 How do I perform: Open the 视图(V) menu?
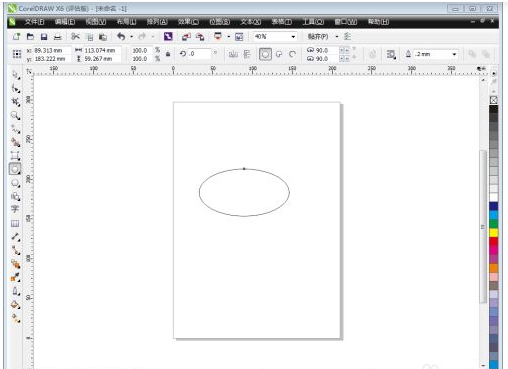click(x=96, y=22)
